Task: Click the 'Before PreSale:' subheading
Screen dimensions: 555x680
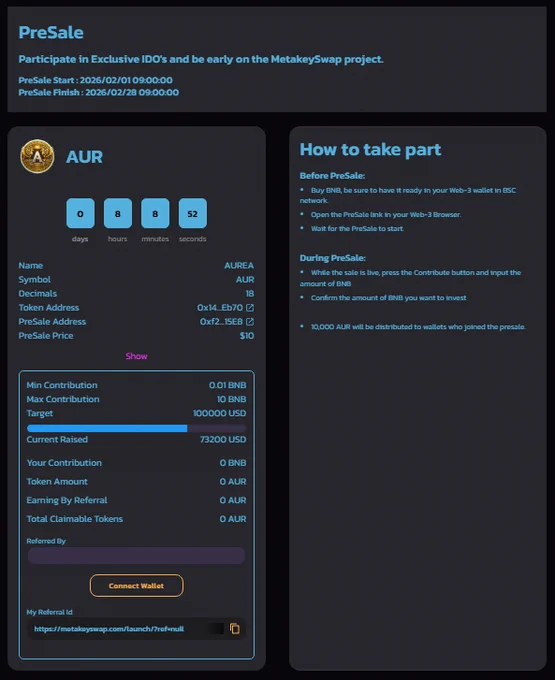Action: point(333,176)
